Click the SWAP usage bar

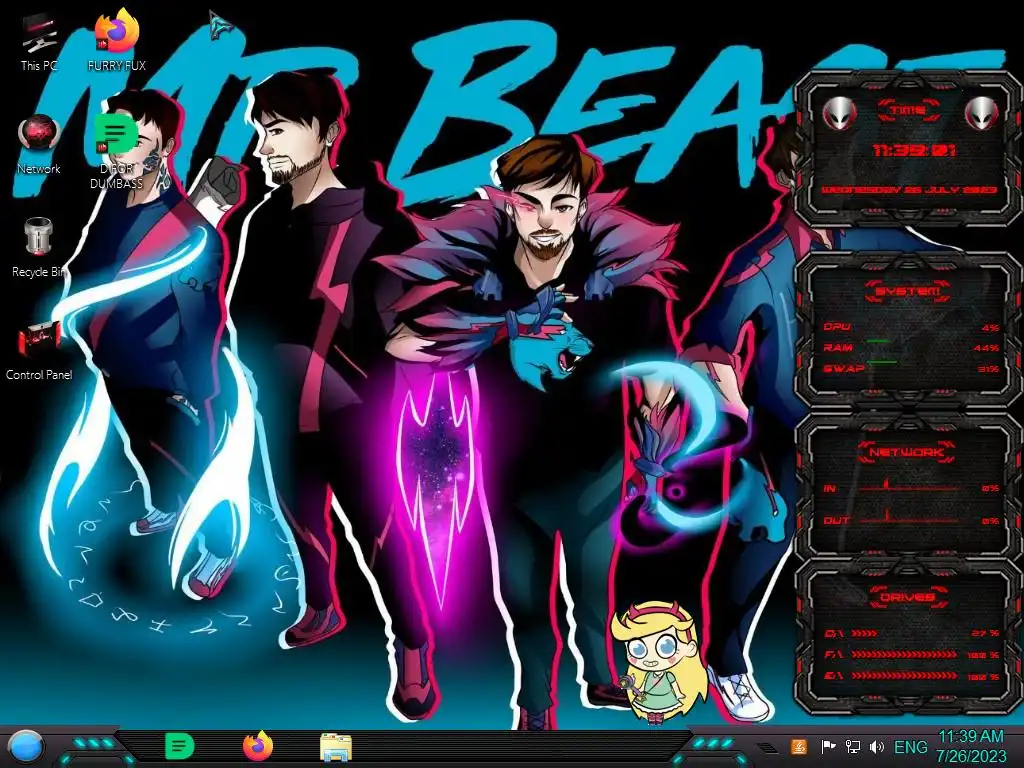tap(882, 362)
